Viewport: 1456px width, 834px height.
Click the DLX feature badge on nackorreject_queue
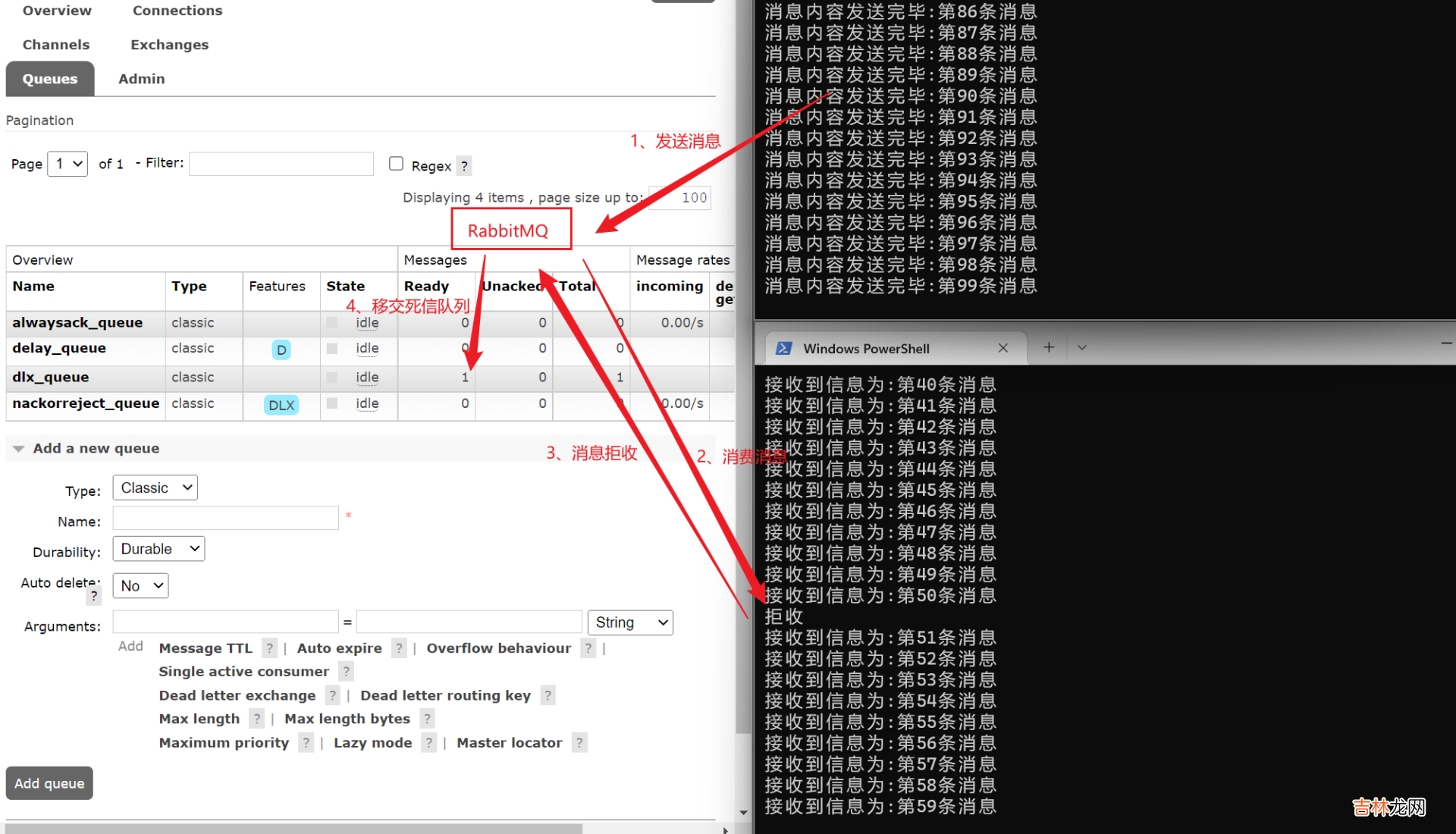pos(281,405)
